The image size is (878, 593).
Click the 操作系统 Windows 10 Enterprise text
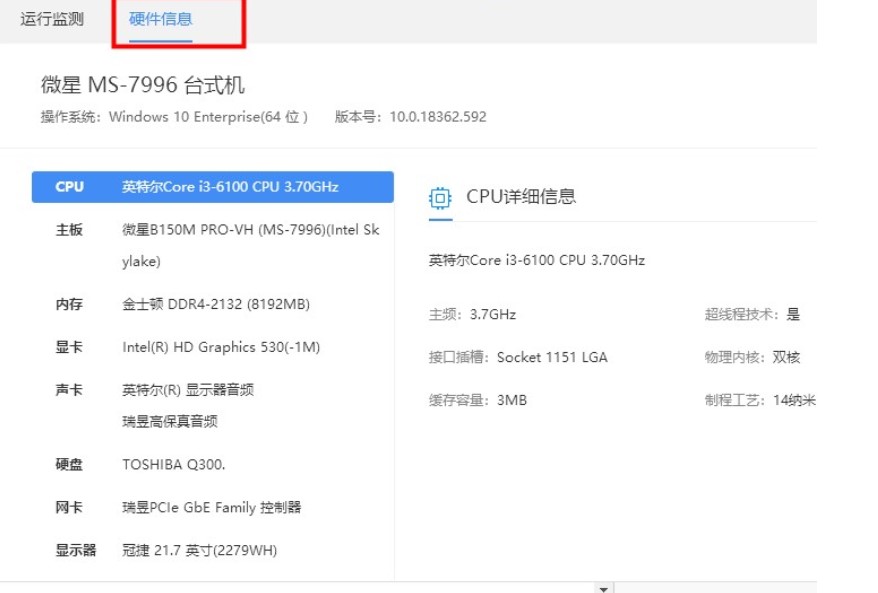coord(174,117)
